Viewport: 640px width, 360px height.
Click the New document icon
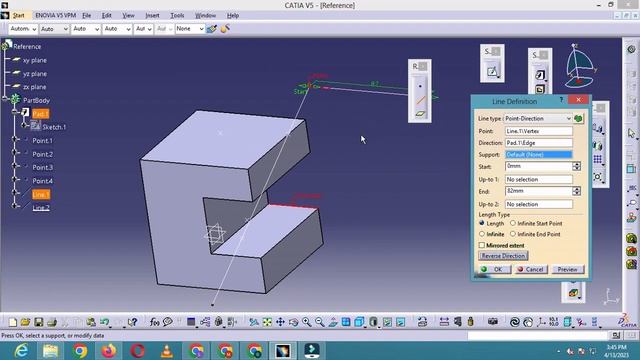click(x=13, y=322)
